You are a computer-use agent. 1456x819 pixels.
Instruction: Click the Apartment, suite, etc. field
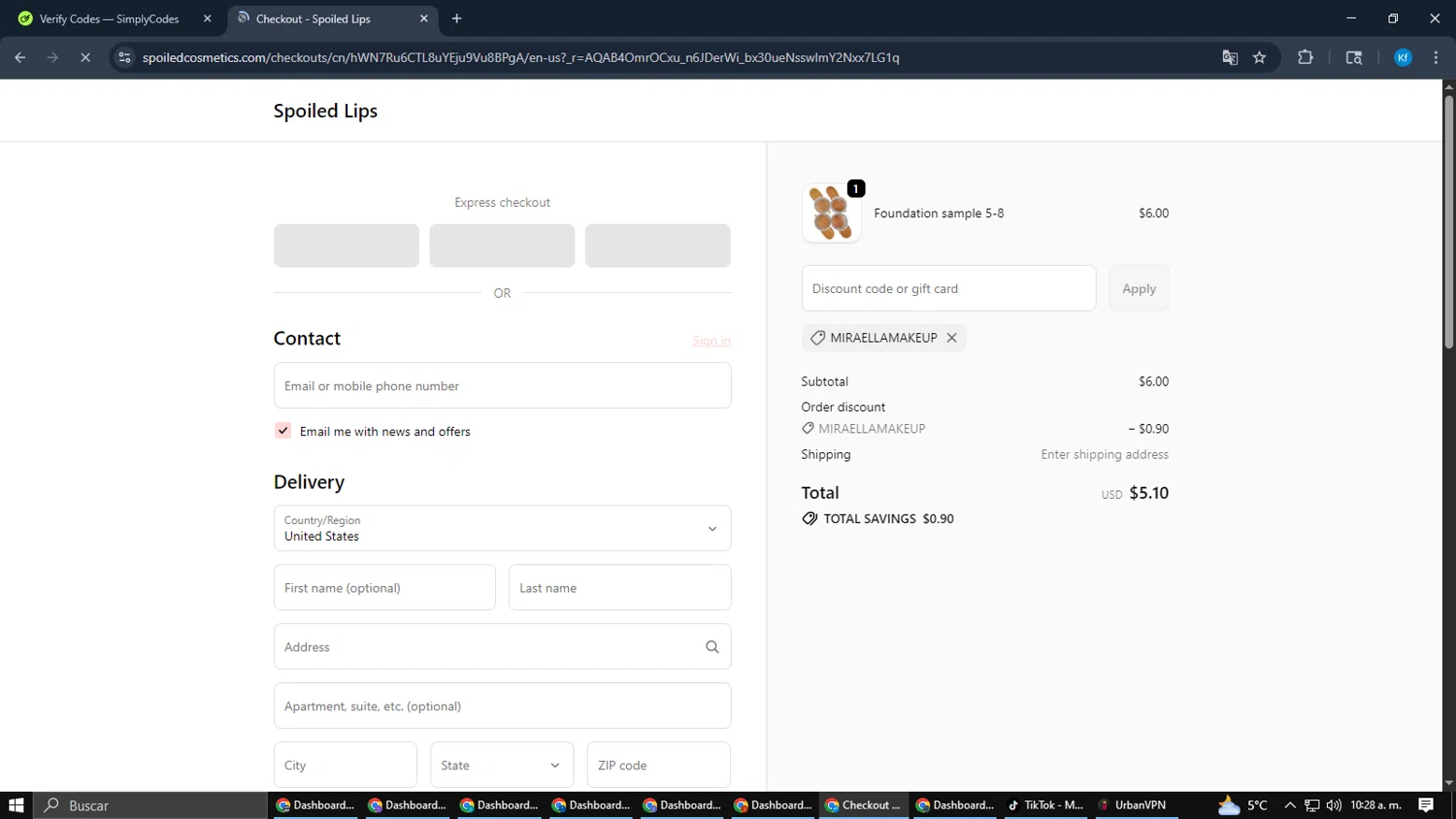click(502, 706)
